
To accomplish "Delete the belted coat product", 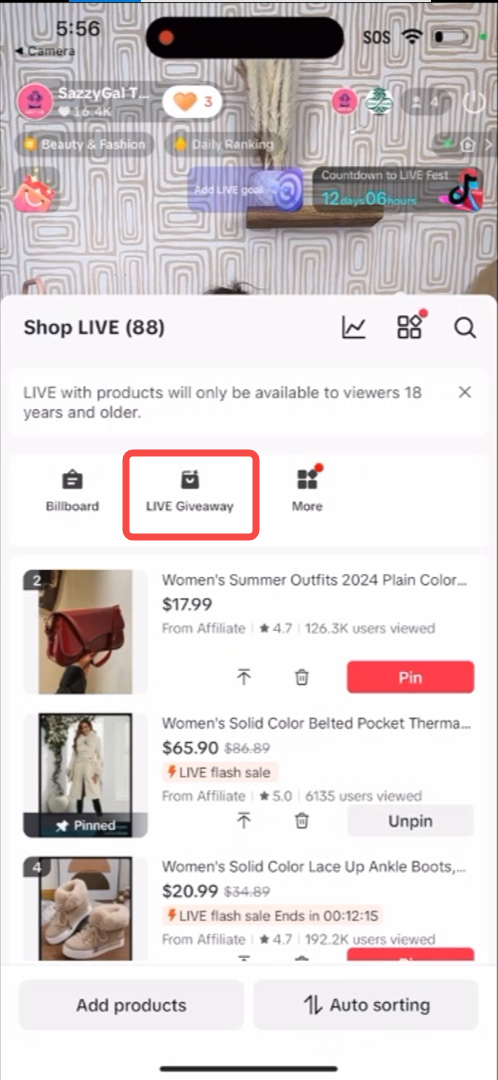I will 302,820.
